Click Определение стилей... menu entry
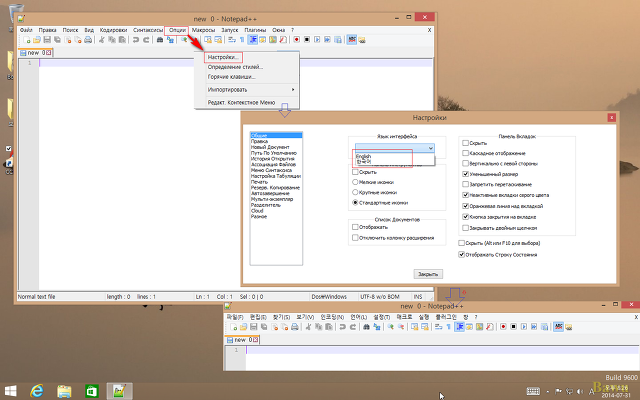Viewport: 640px width, 400px height. point(235,67)
